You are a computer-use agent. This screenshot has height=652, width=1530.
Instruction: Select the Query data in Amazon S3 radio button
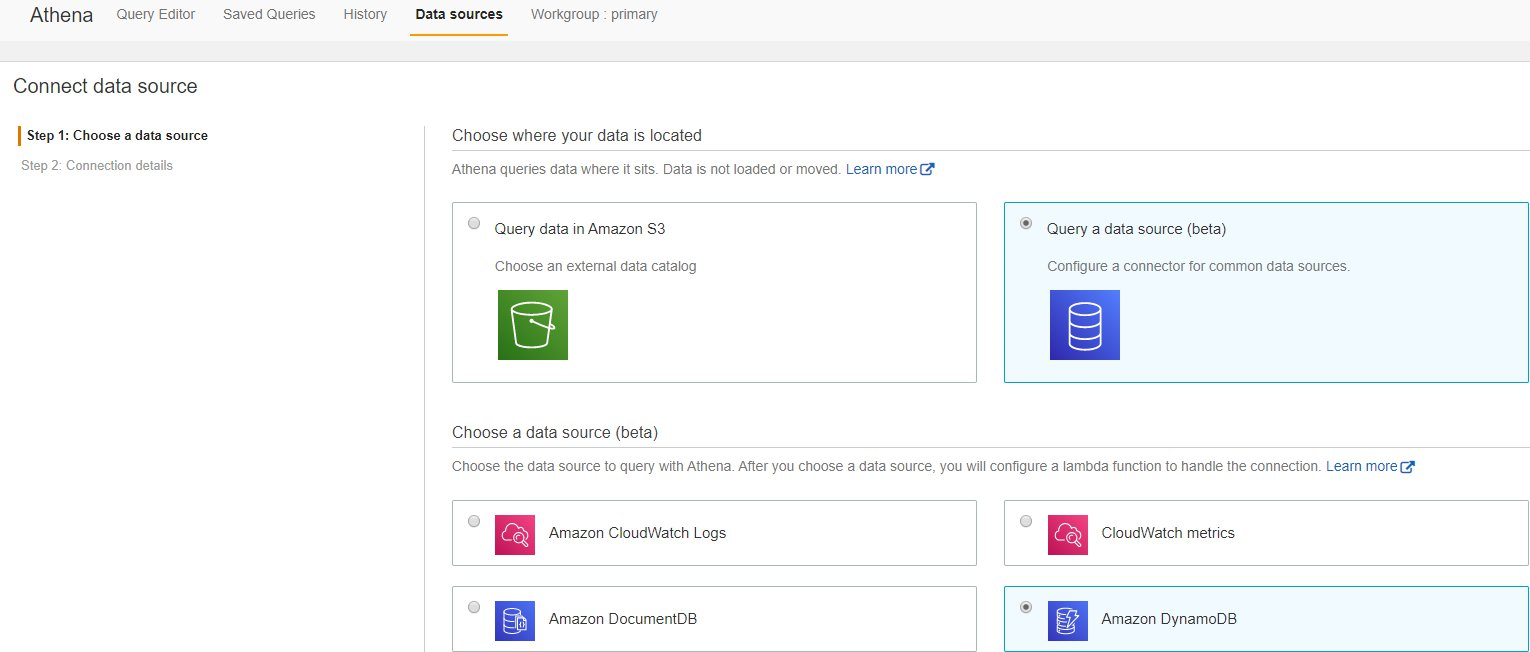point(474,223)
